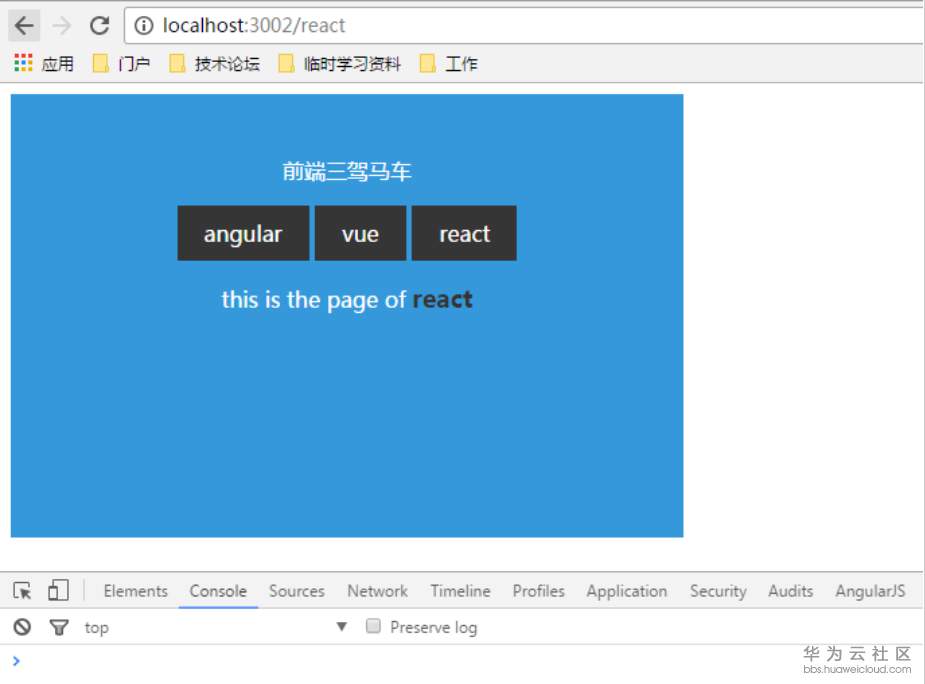Viewport: 925px width, 684px height.
Task: Open the Sources tab
Action: pyautogui.click(x=297, y=591)
